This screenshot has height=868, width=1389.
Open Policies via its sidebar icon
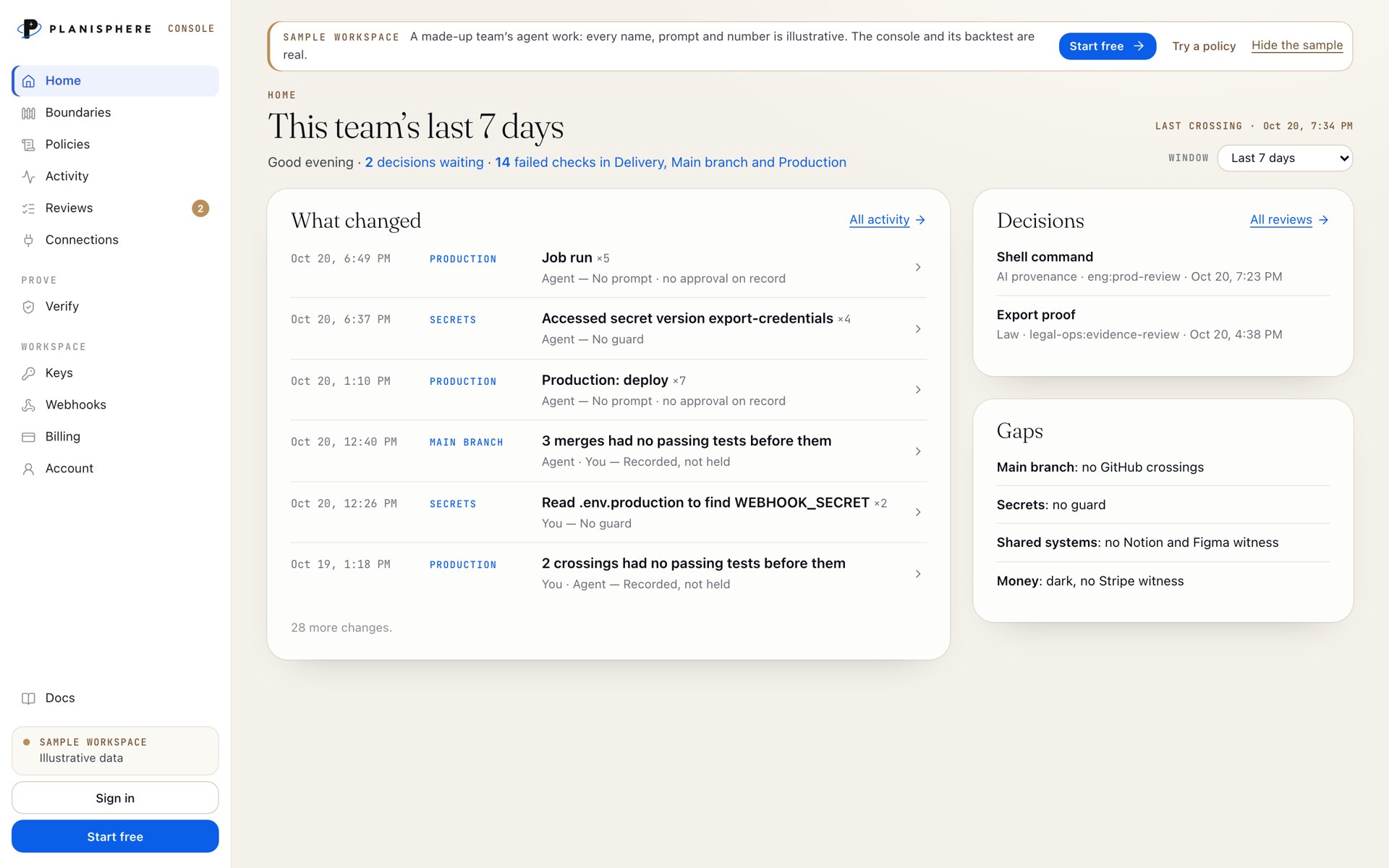[x=28, y=145]
